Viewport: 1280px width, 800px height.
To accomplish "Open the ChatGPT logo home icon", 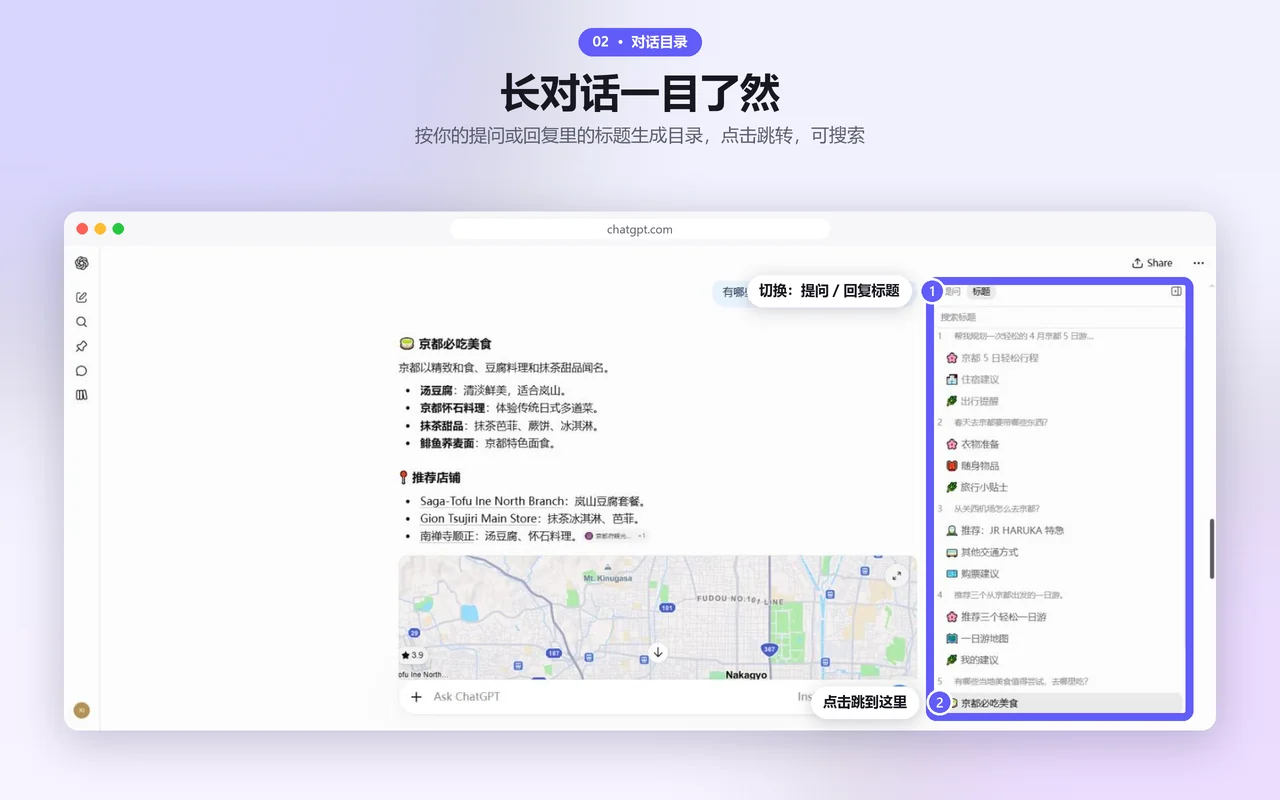I will [x=82, y=263].
